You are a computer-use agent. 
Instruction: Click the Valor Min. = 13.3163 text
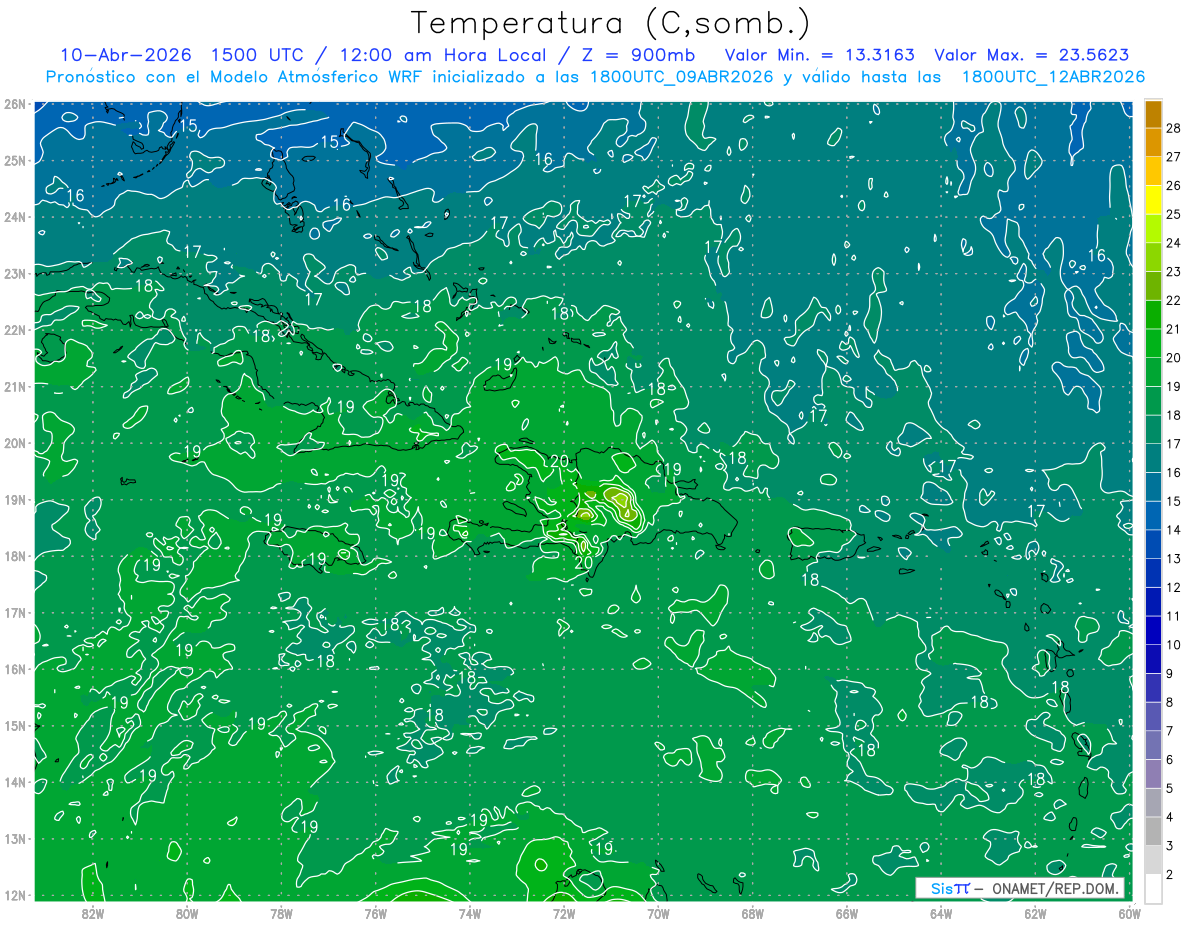click(823, 55)
